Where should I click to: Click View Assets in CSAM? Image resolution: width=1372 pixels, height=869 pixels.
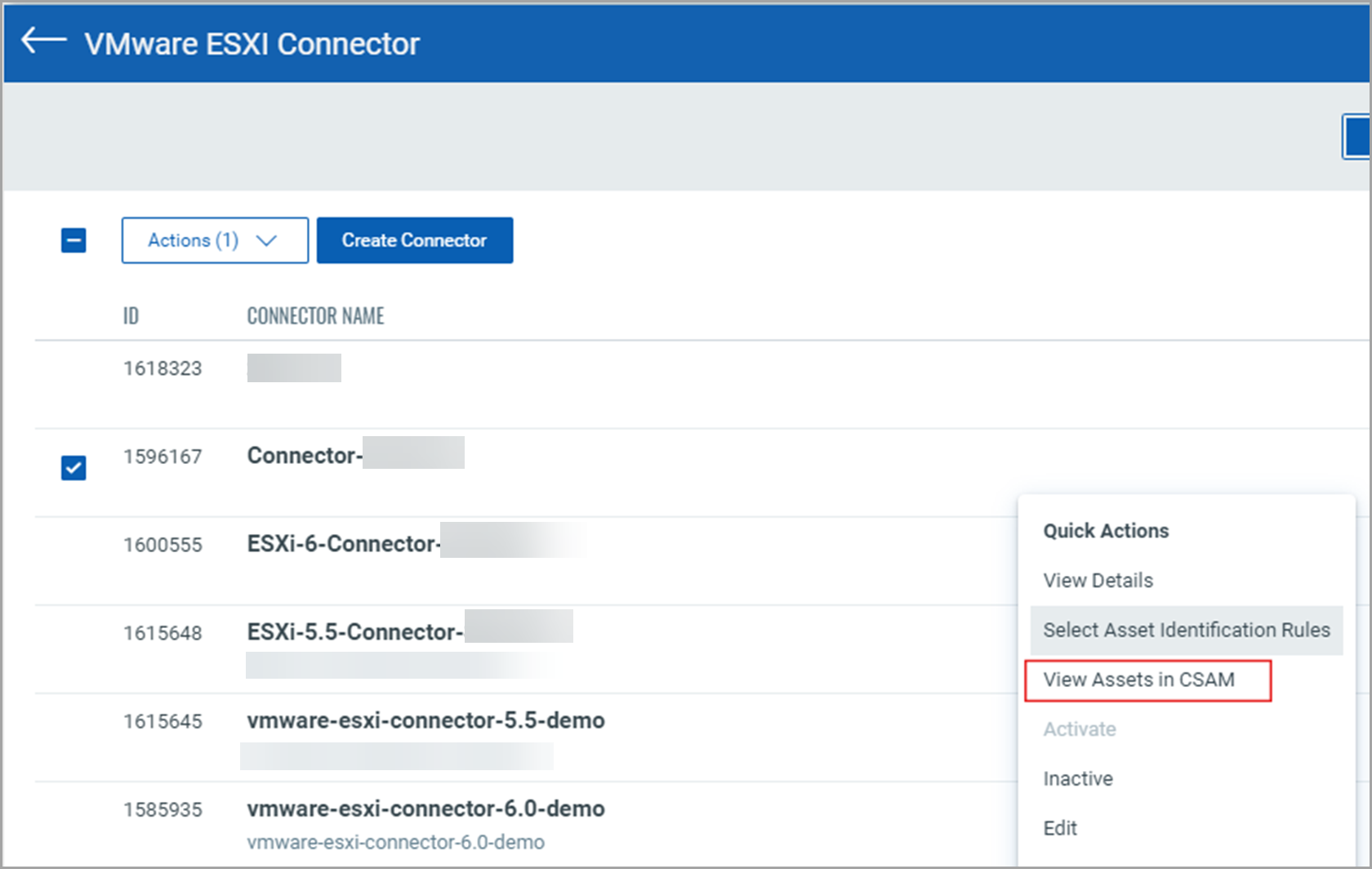point(1138,680)
